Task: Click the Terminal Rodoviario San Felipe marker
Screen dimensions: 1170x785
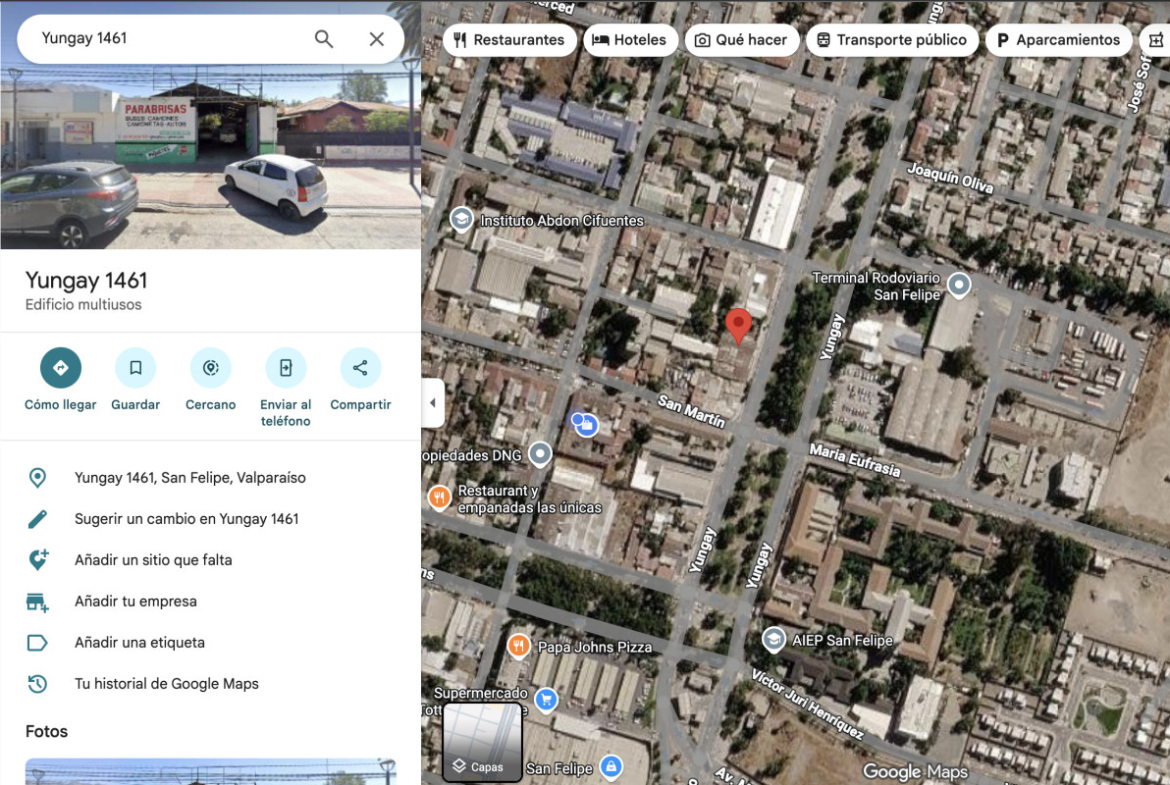Action: click(x=959, y=284)
